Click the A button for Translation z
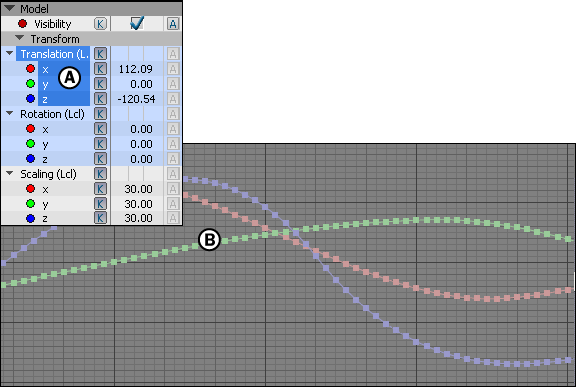The width and height of the screenshot is (576, 387). pyautogui.click(x=173, y=99)
